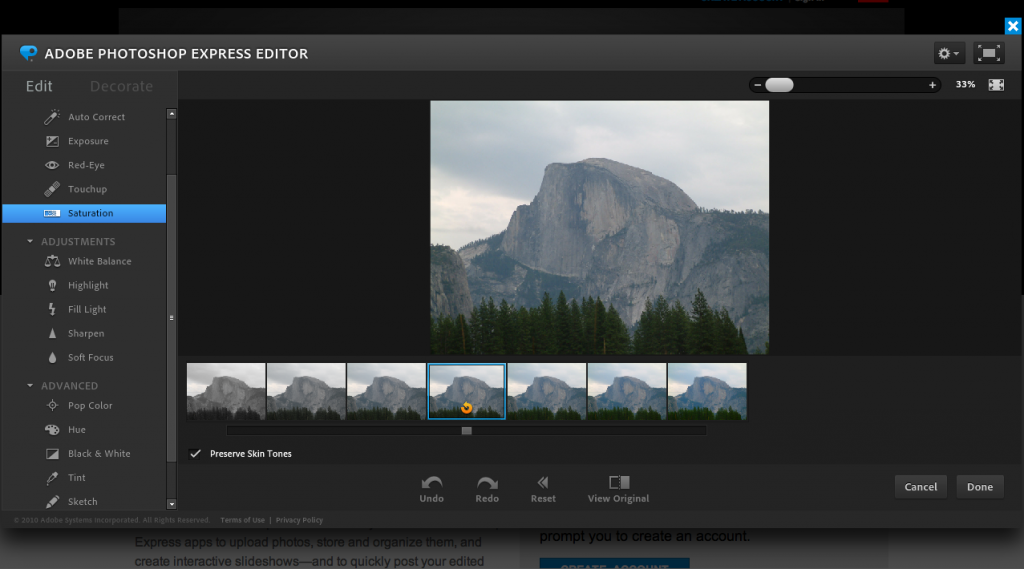Switch to the Edit tab

[x=39, y=86]
